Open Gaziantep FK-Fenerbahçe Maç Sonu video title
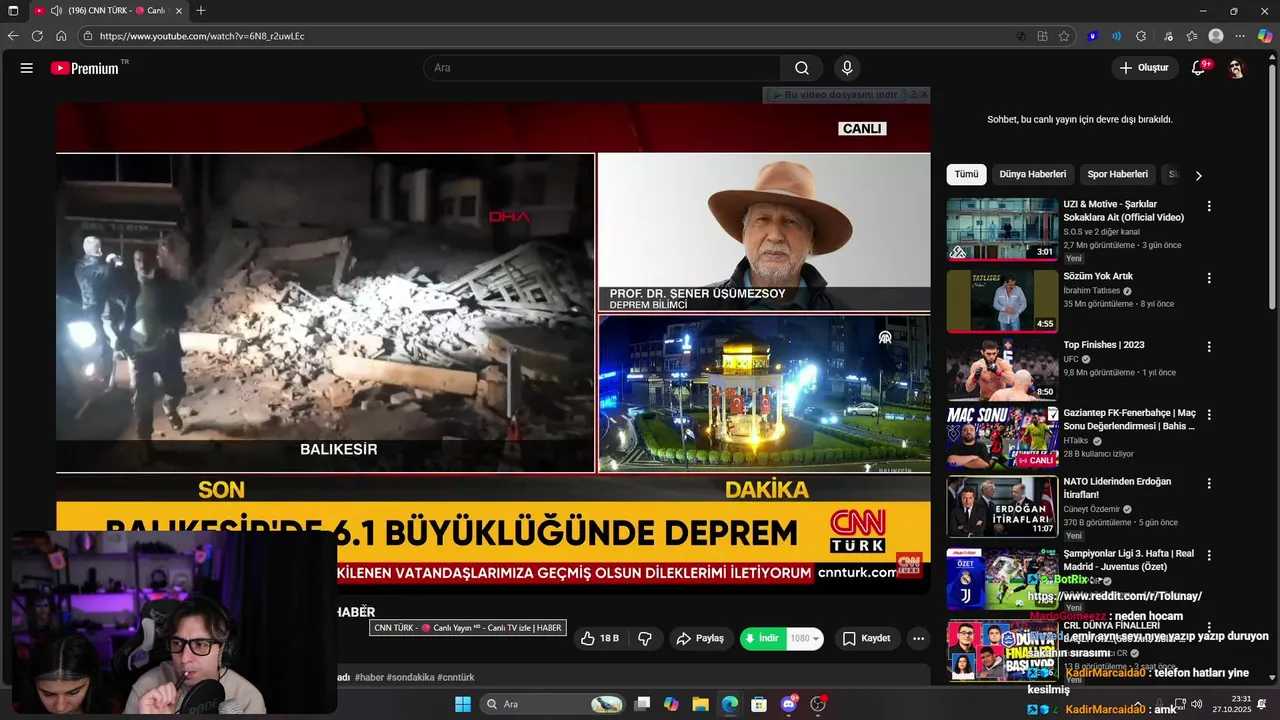 tap(1129, 419)
